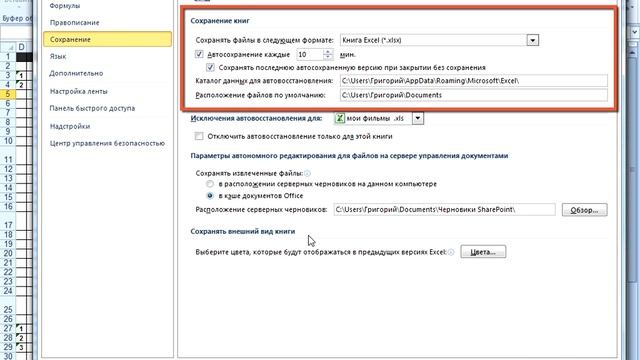Select the Office document cache radio option
This screenshot has width=640, height=360.
pyautogui.click(x=210, y=196)
